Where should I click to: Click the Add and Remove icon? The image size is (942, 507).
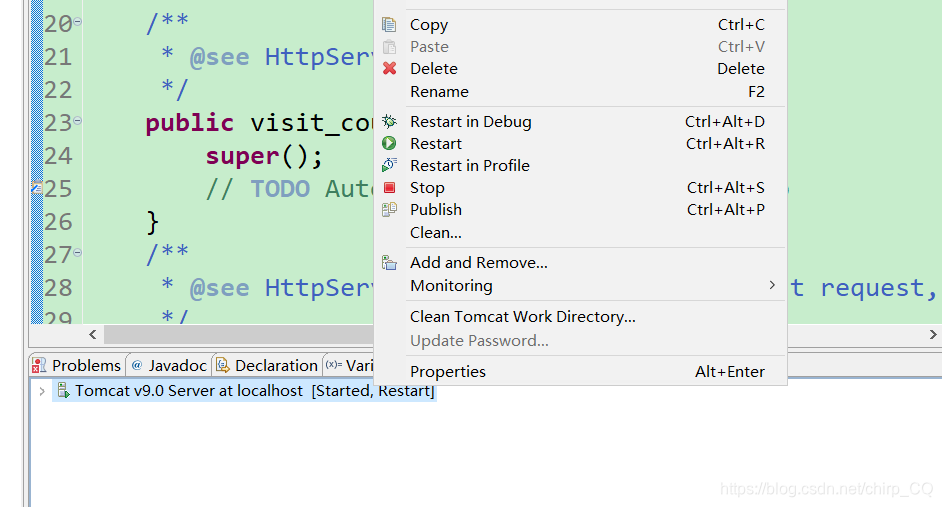(x=389, y=263)
